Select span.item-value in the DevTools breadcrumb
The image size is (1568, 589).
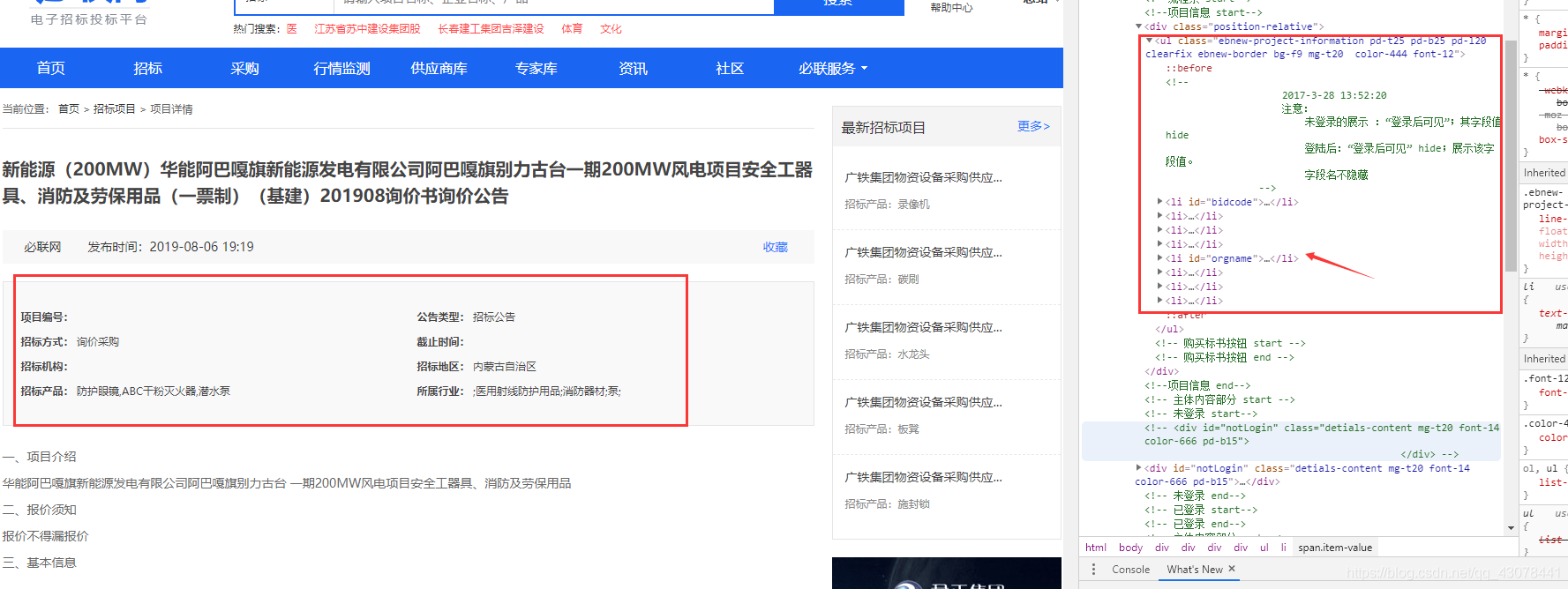coord(1335,548)
